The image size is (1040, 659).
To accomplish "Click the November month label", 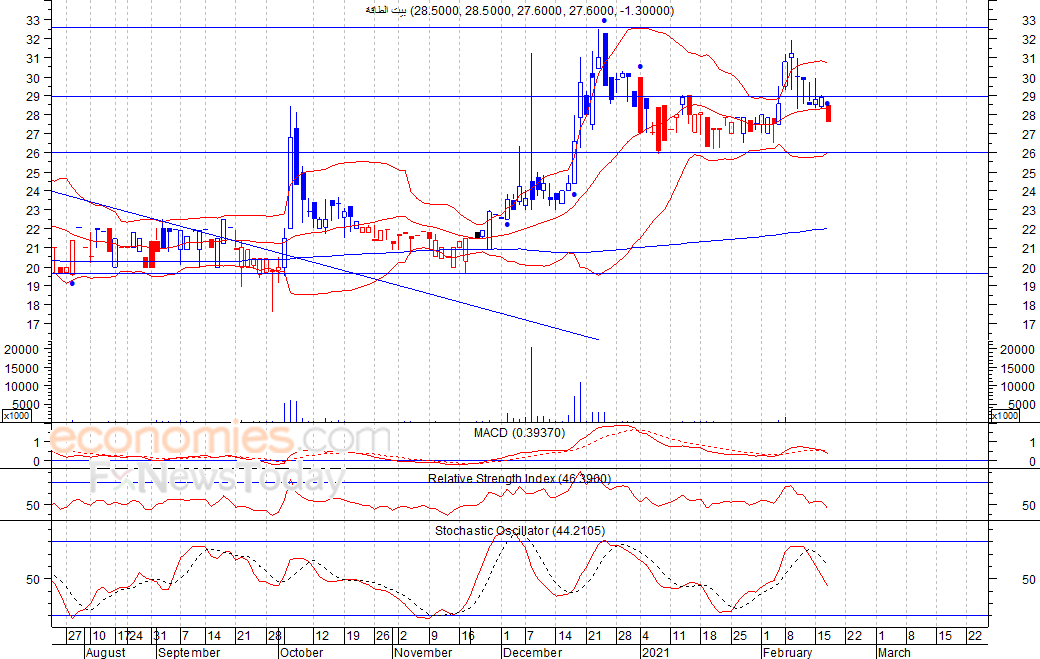I will click(x=423, y=652).
